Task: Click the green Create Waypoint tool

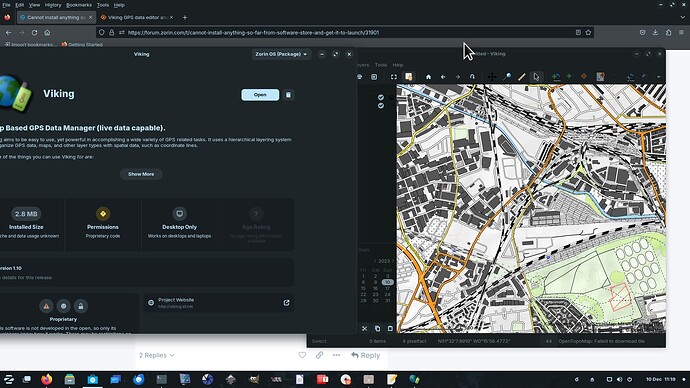Action: tap(569, 77)
